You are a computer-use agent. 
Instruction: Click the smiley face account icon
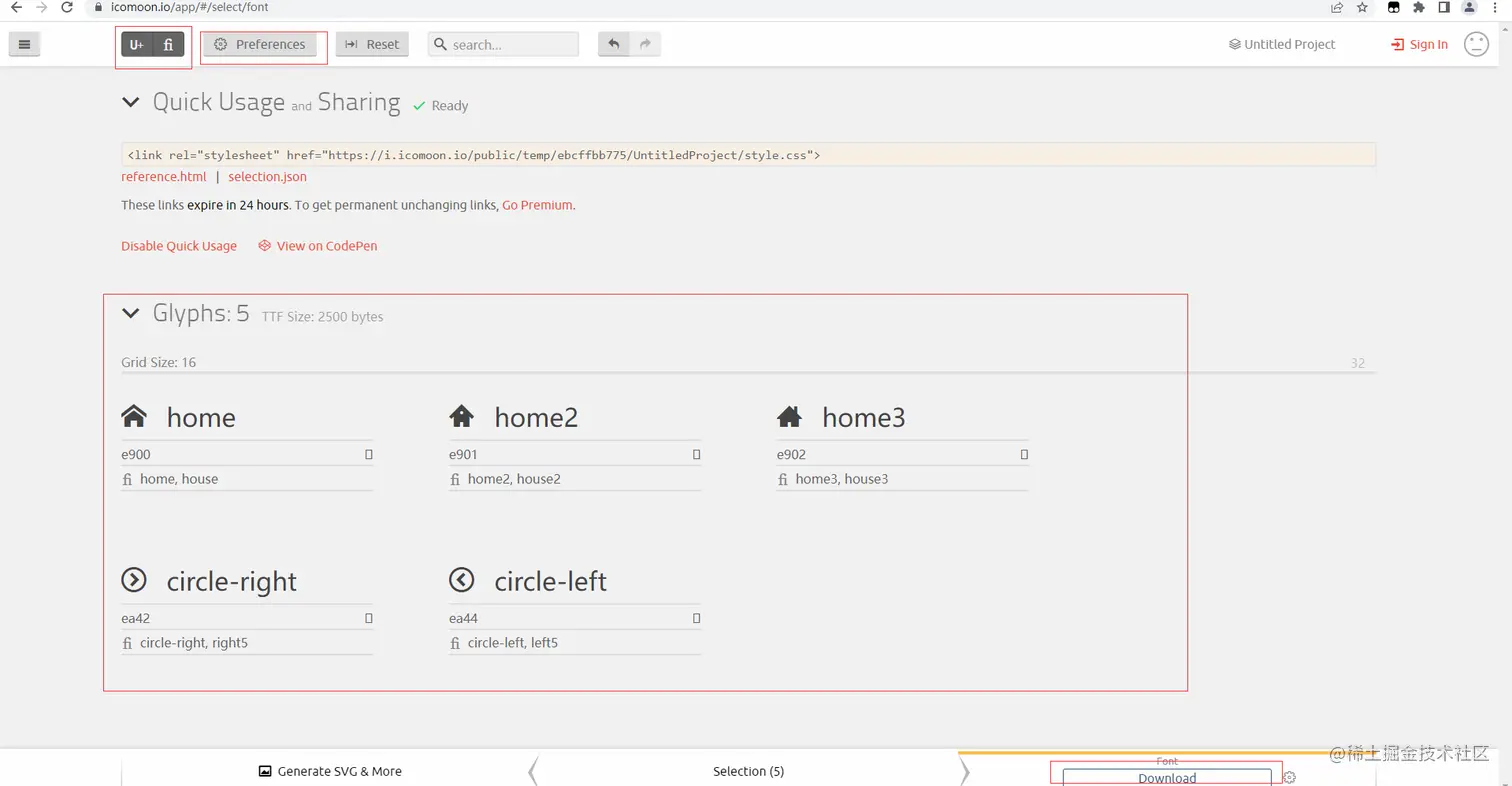[x=1477, y=44]
